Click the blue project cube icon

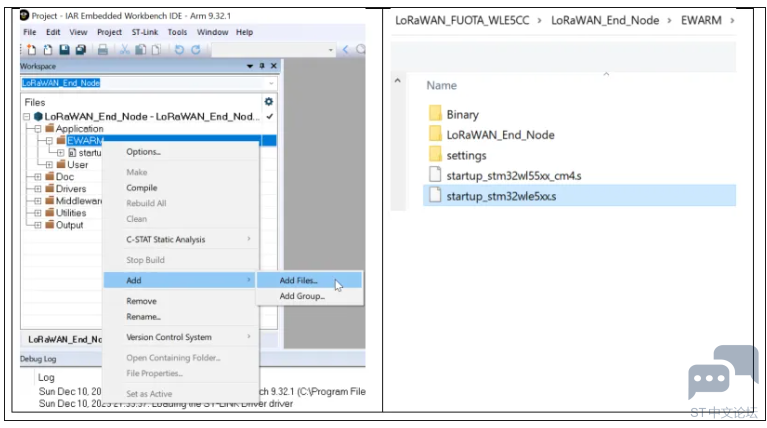[x=38, y=116]
